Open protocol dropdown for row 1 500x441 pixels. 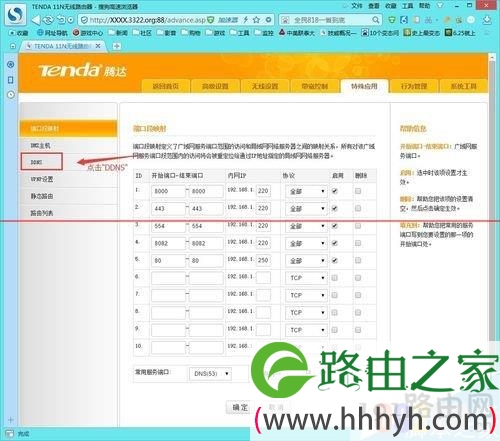(x=306, y=191)
